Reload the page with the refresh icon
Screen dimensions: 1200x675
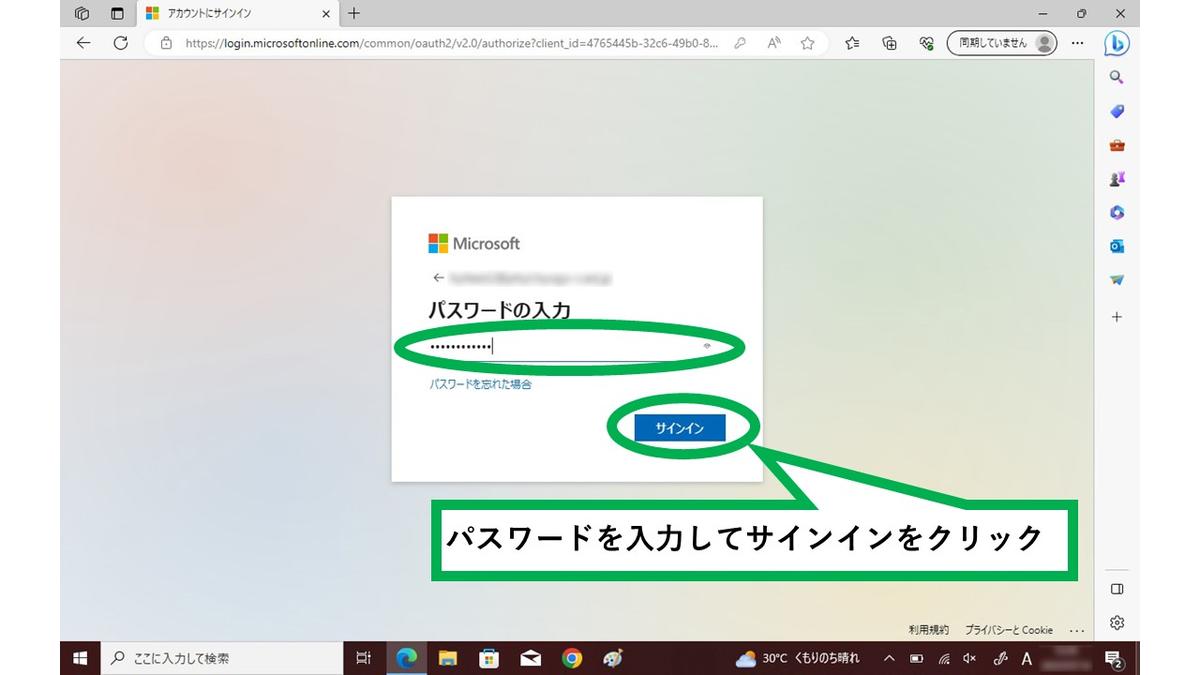(121, 43)
